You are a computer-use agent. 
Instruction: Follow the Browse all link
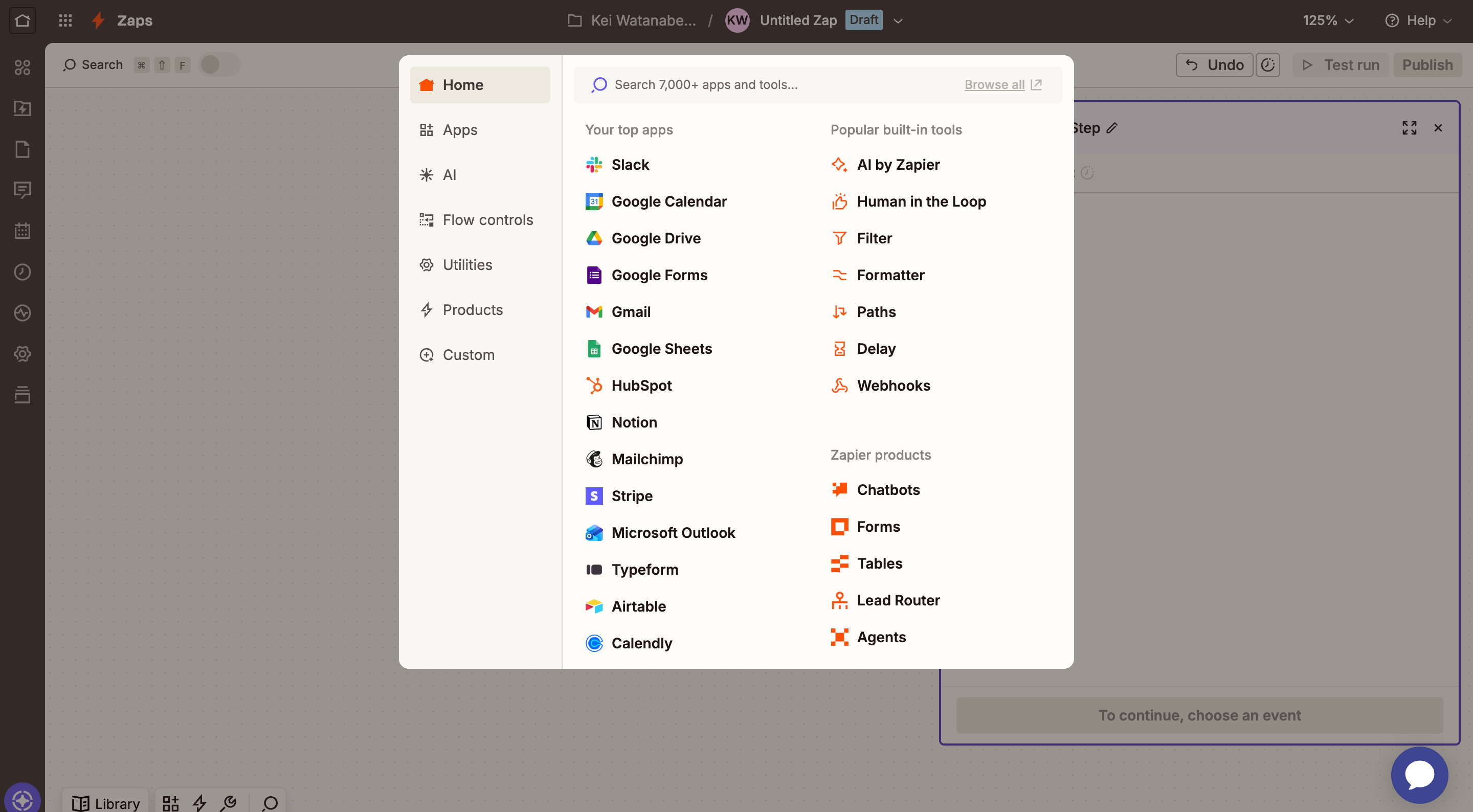pos(994,85)
